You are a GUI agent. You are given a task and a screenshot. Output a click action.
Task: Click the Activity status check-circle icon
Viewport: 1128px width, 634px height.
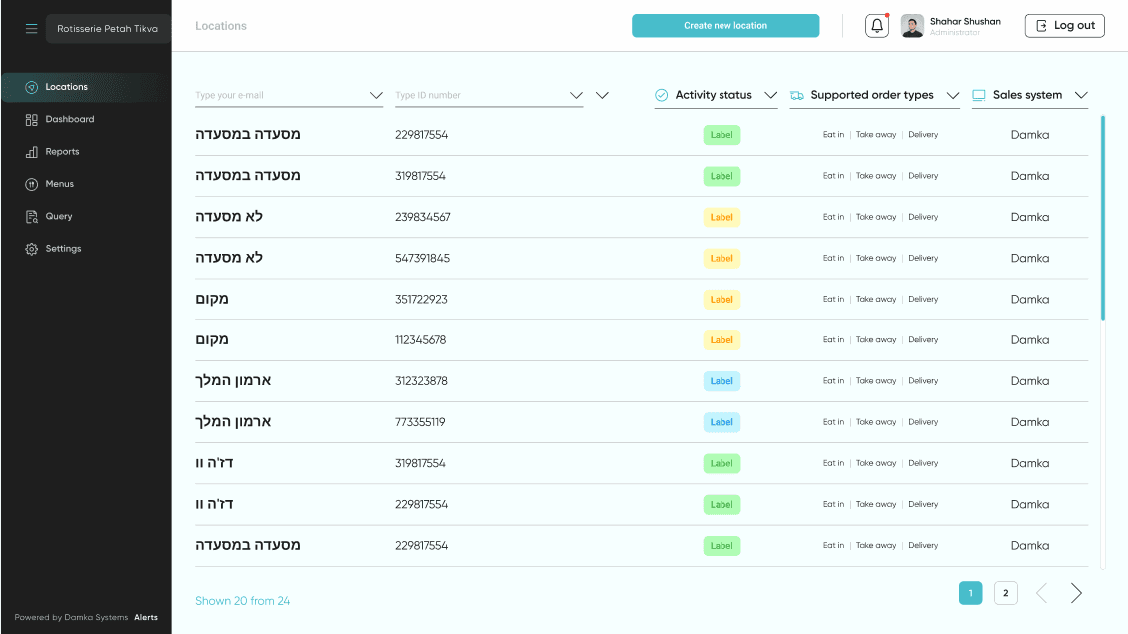click(661, 95)
